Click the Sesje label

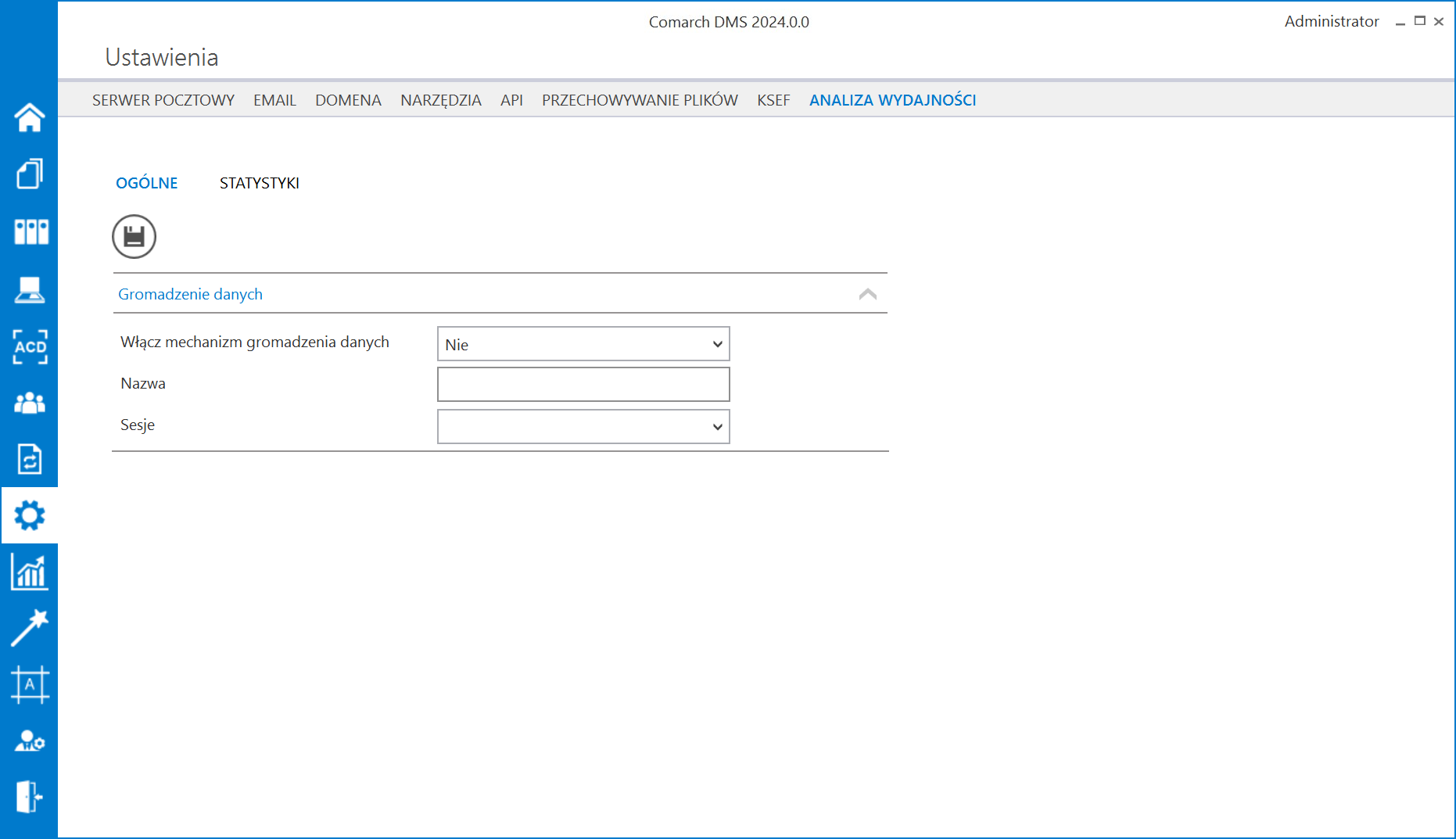(138, 425)
